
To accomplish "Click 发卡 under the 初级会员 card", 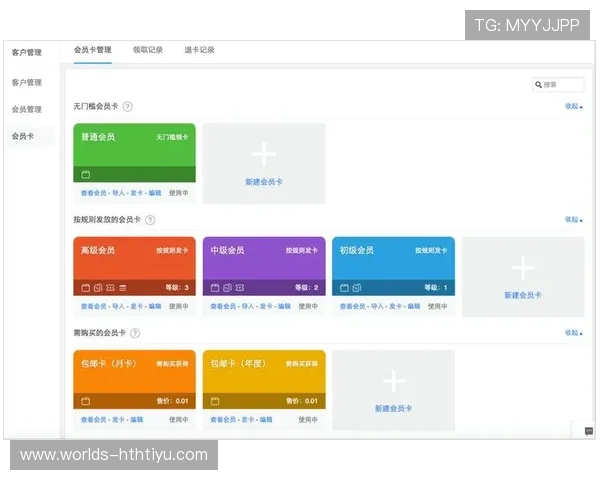I will [x=395, y=306].
